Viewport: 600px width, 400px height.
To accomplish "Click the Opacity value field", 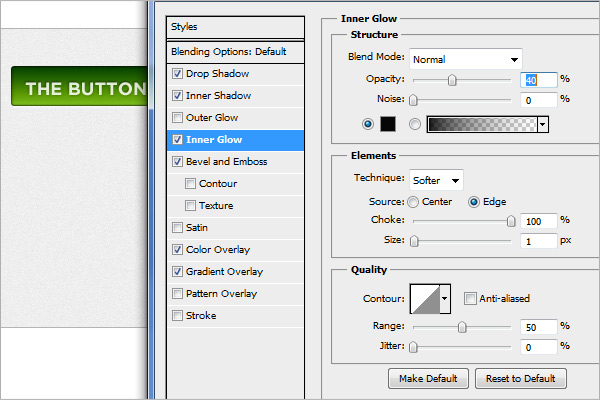I will (538, 80).
